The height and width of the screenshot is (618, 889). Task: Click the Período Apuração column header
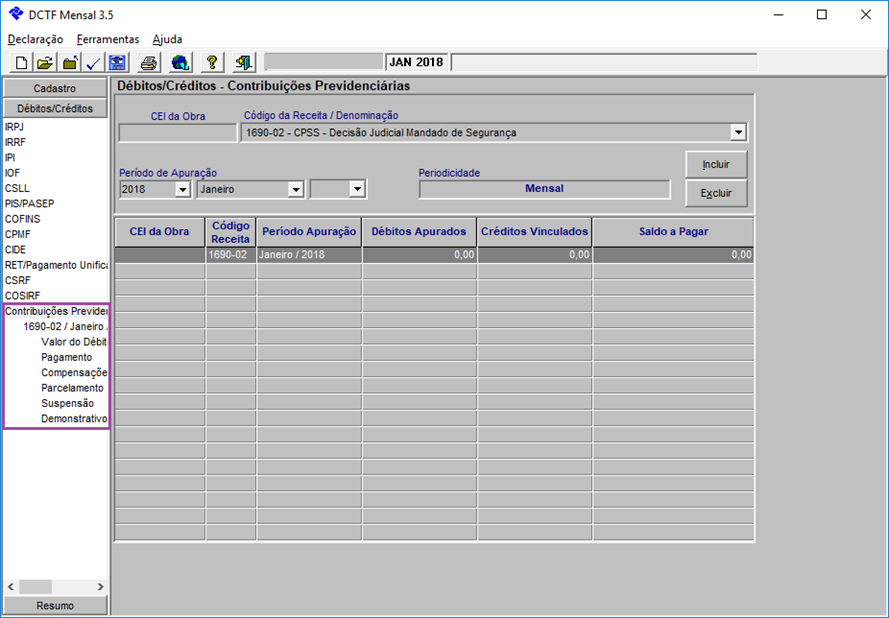(309, 232)
